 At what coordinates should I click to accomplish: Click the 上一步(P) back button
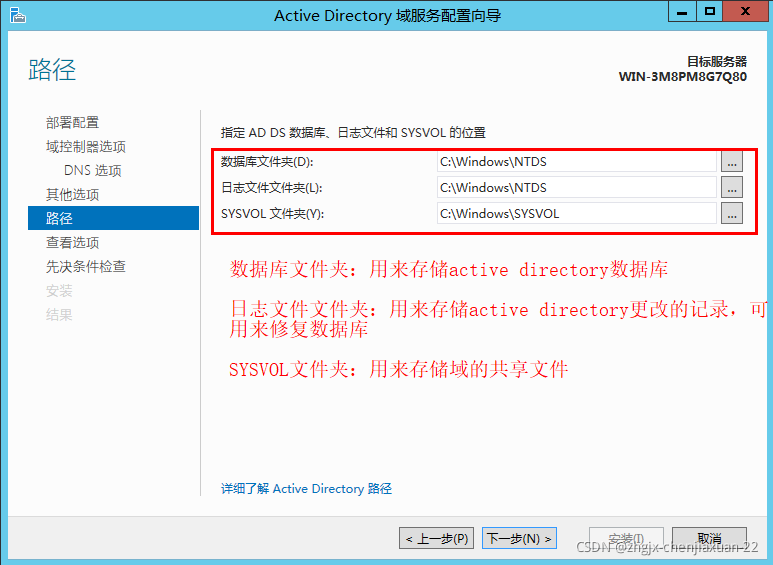click(x=436, y=538)
